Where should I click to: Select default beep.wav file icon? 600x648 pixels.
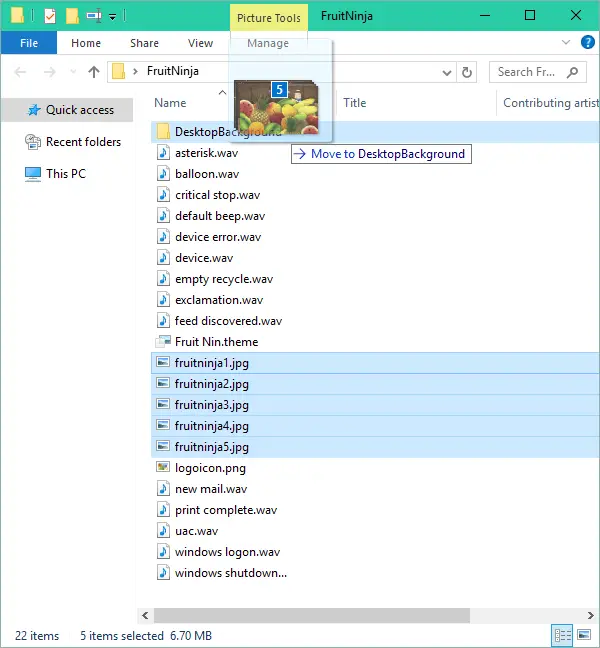pyautogui.click(x=163, y=216)
